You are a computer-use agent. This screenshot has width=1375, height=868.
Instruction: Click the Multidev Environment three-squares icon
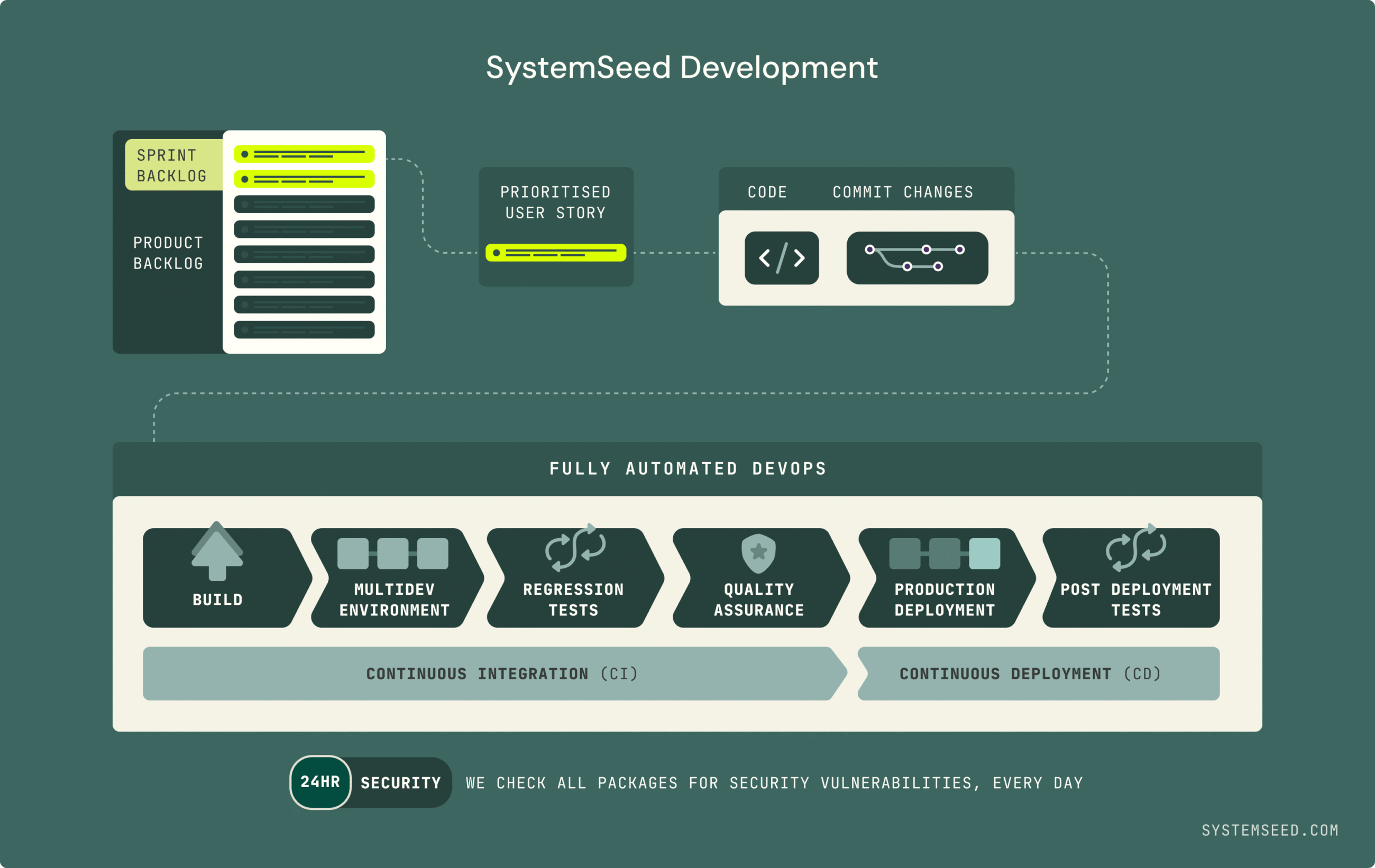point(393,553)
